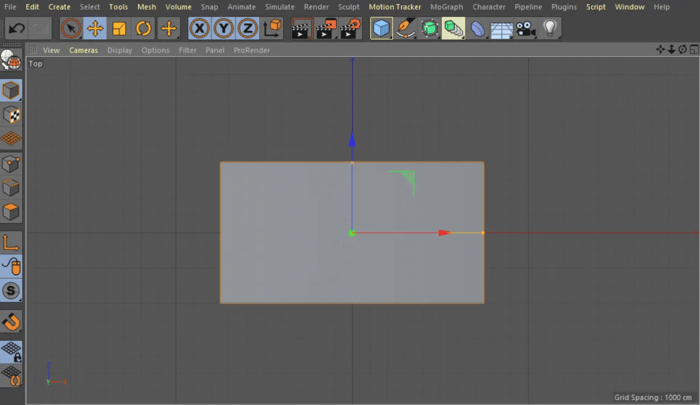Click the magnet Snap icon
This screenshot has height=405, width=700.
click(x=11, y=322)
